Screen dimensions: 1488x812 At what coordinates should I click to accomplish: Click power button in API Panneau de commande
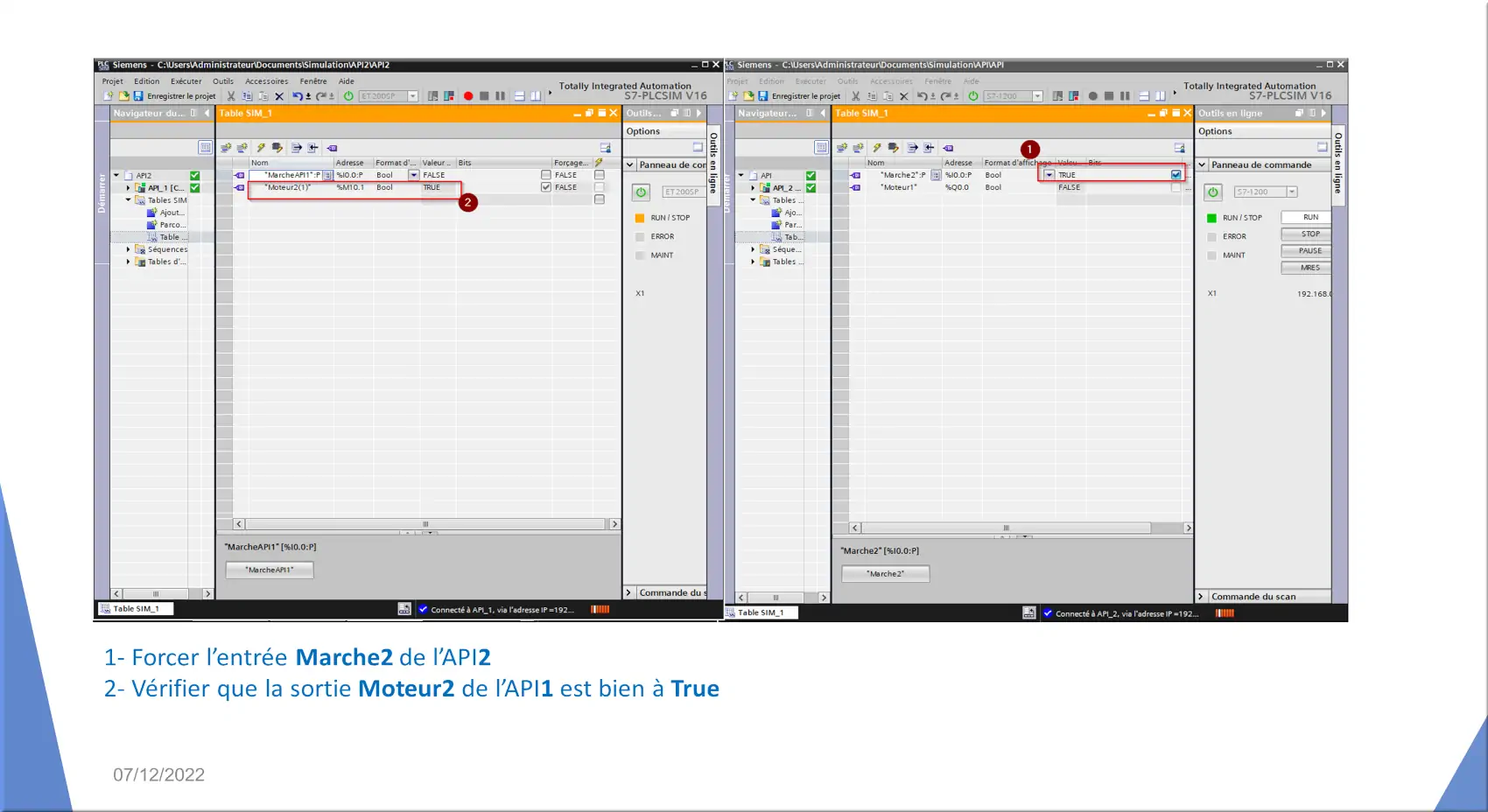1213,192
